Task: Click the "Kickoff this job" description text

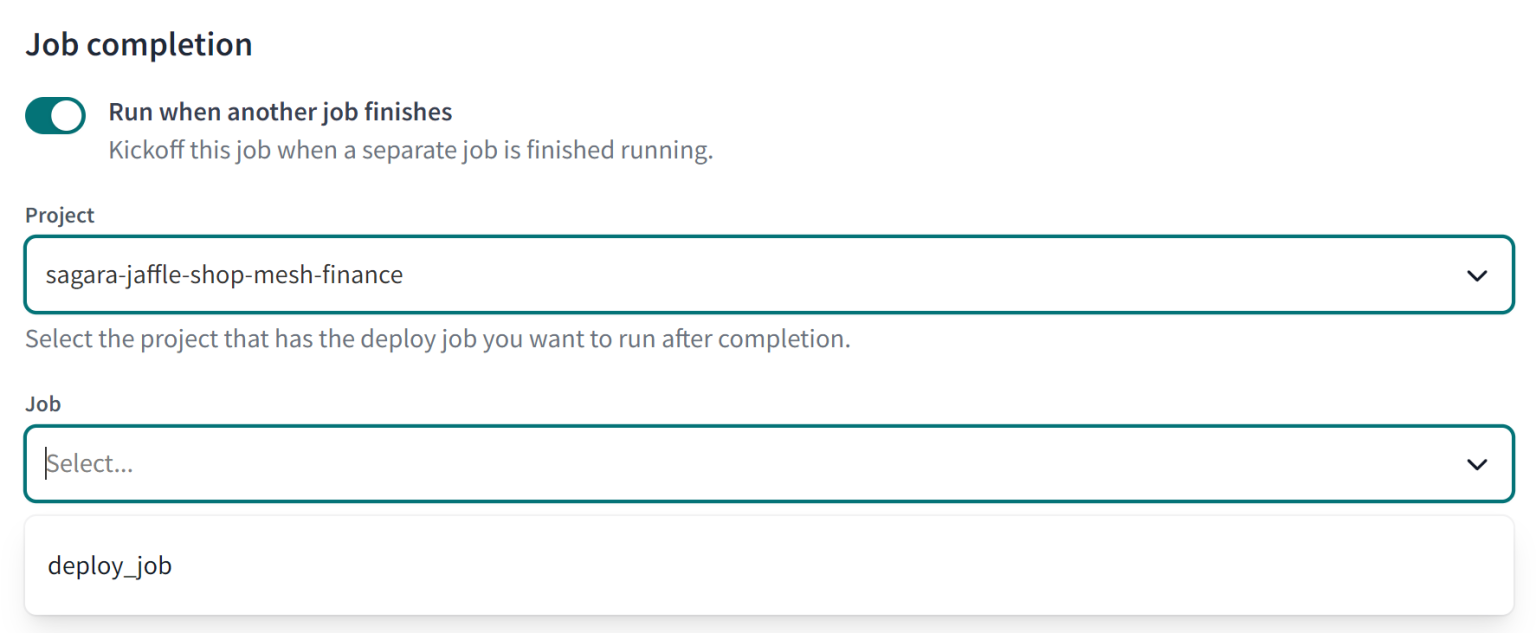Action: (410, 152)
